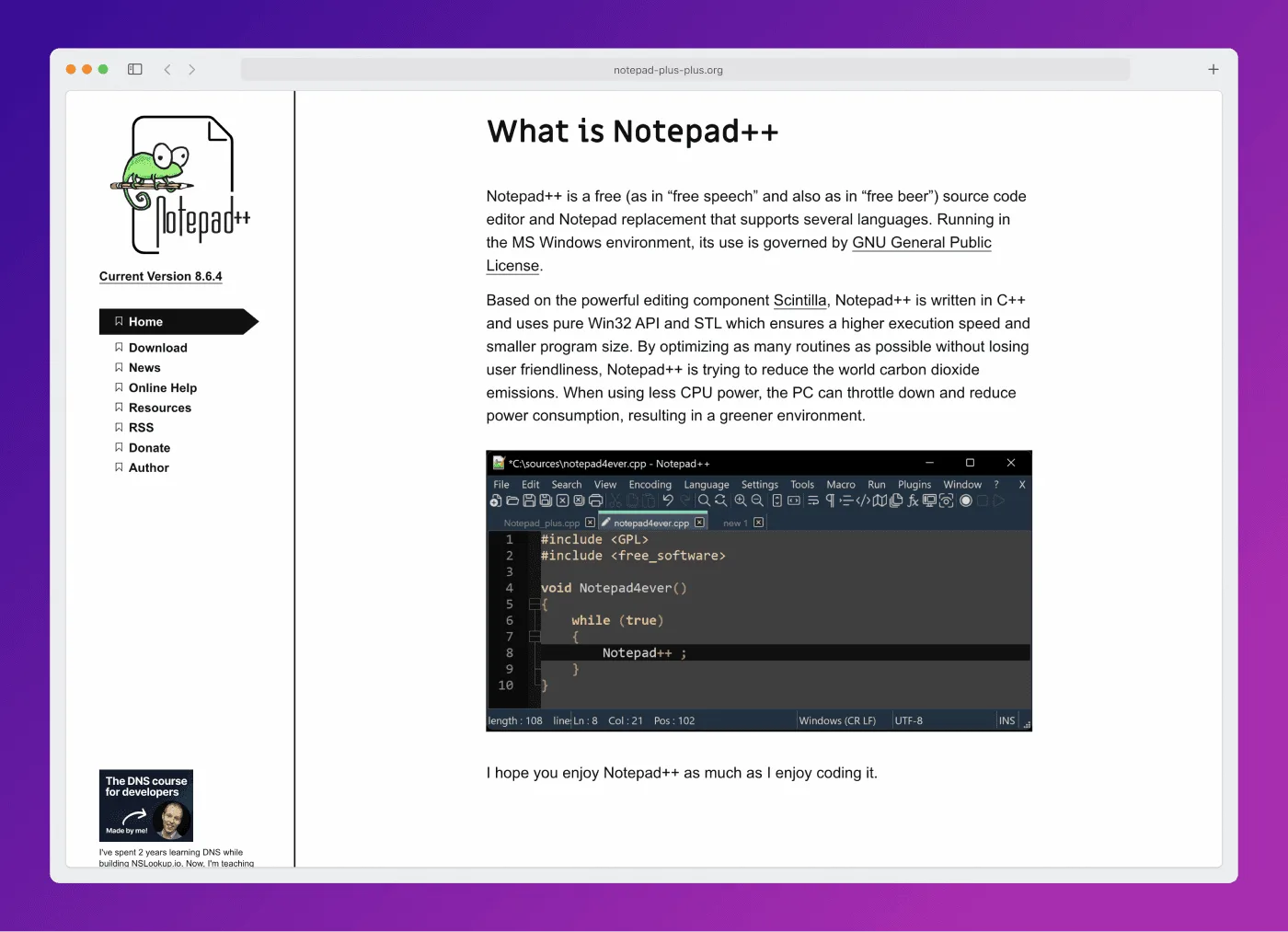Click the Record Macro circle icon

(x=966, y=501)
